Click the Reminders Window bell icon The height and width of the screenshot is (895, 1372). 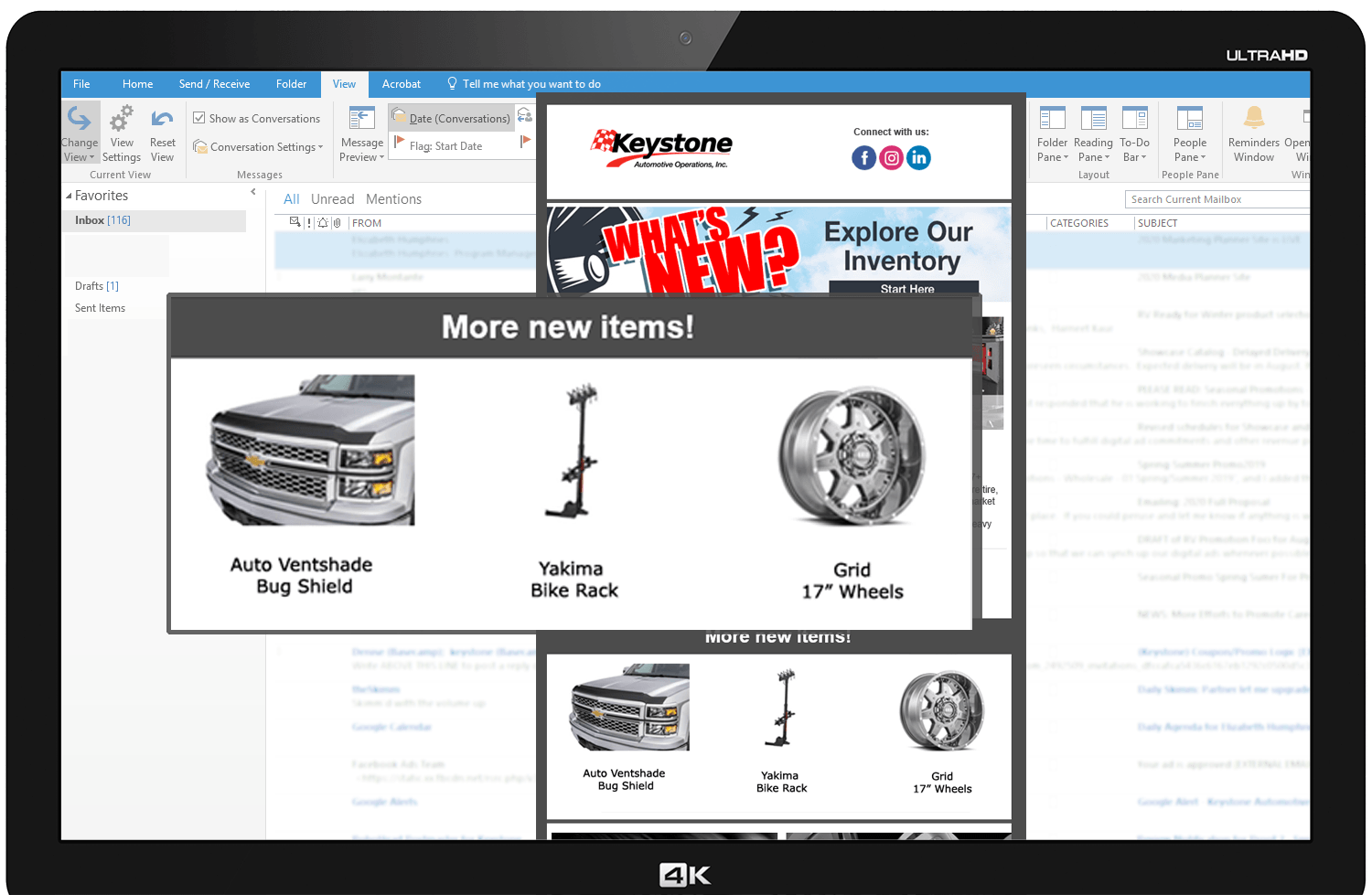click(1254, 117)
